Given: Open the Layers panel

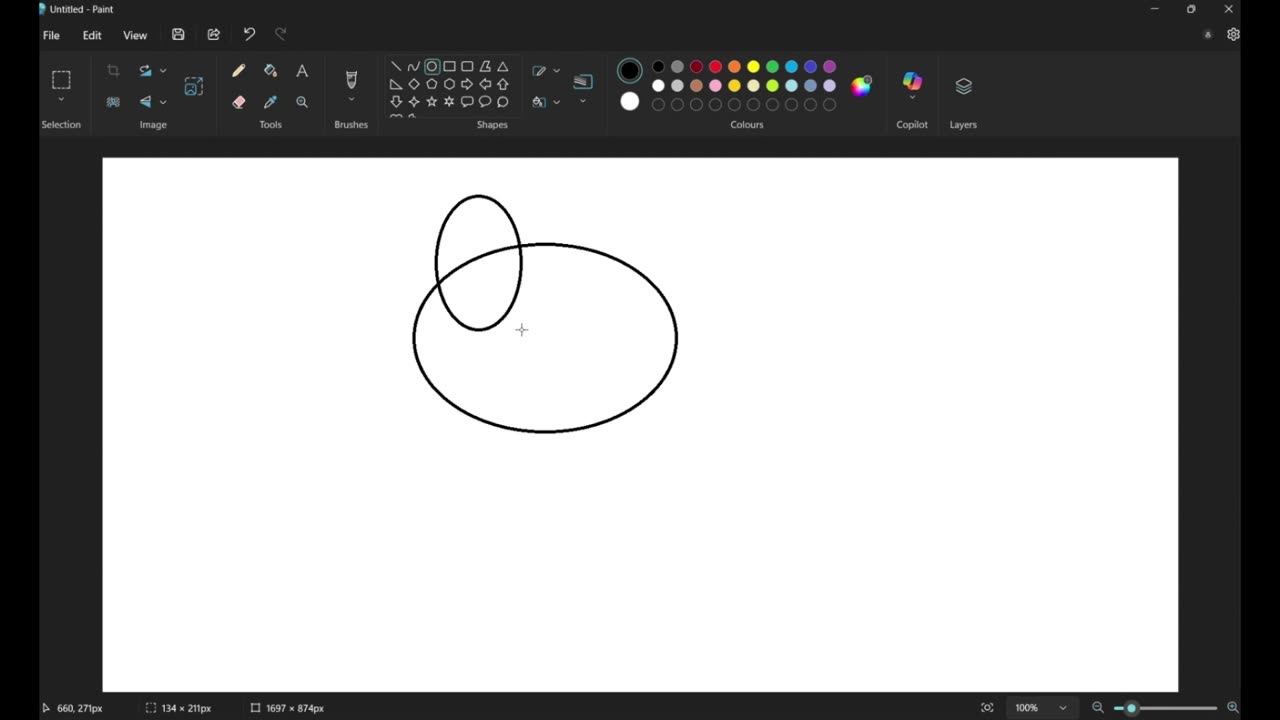Looking at the screenshot, I should [963, 86].
